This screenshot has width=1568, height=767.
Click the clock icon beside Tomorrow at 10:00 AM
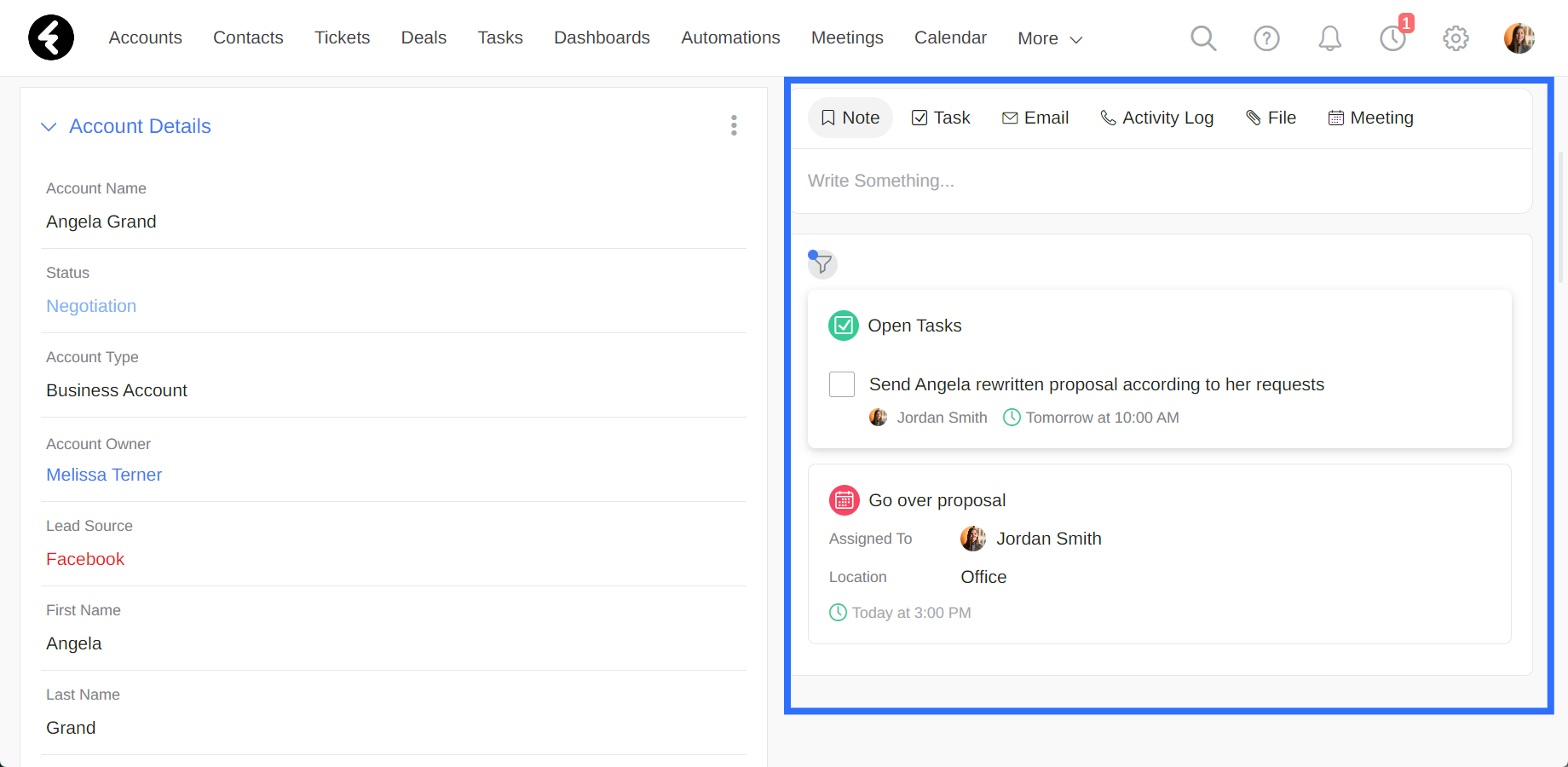click(1012, 418)
